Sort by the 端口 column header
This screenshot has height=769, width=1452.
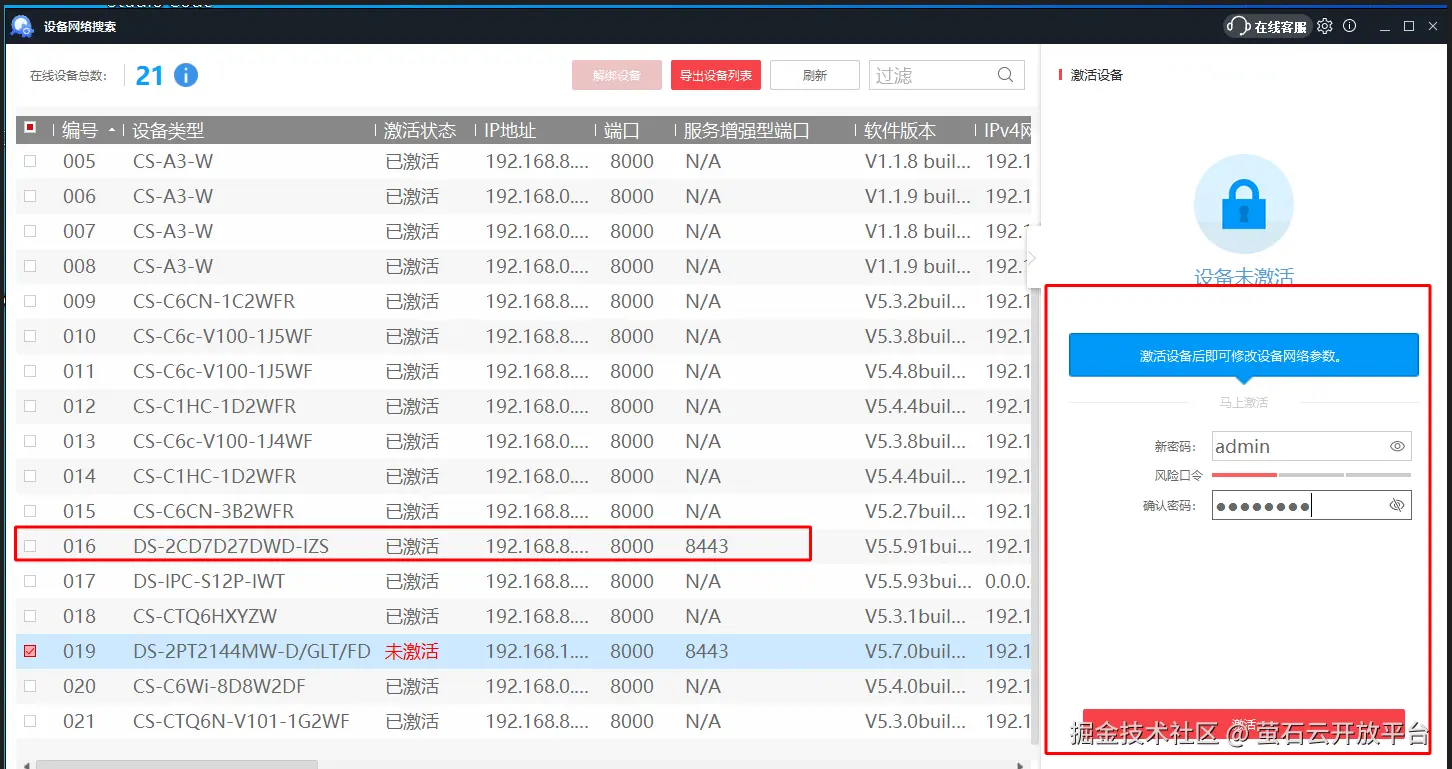click(622, 131)
